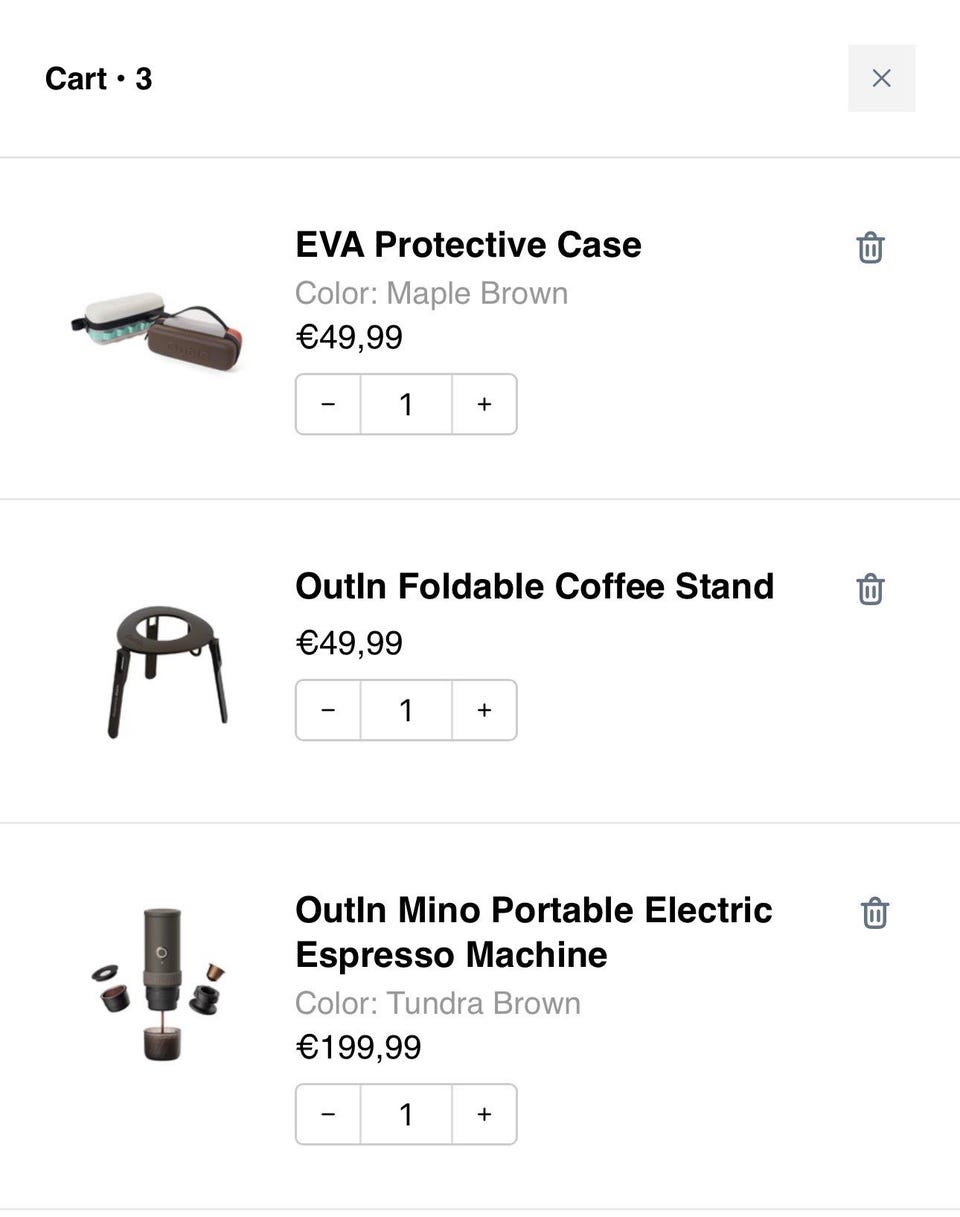960x1217 pixels.
Task: Open the Espresso Machine product thumbnail
Action: click(x=160, y=983)
